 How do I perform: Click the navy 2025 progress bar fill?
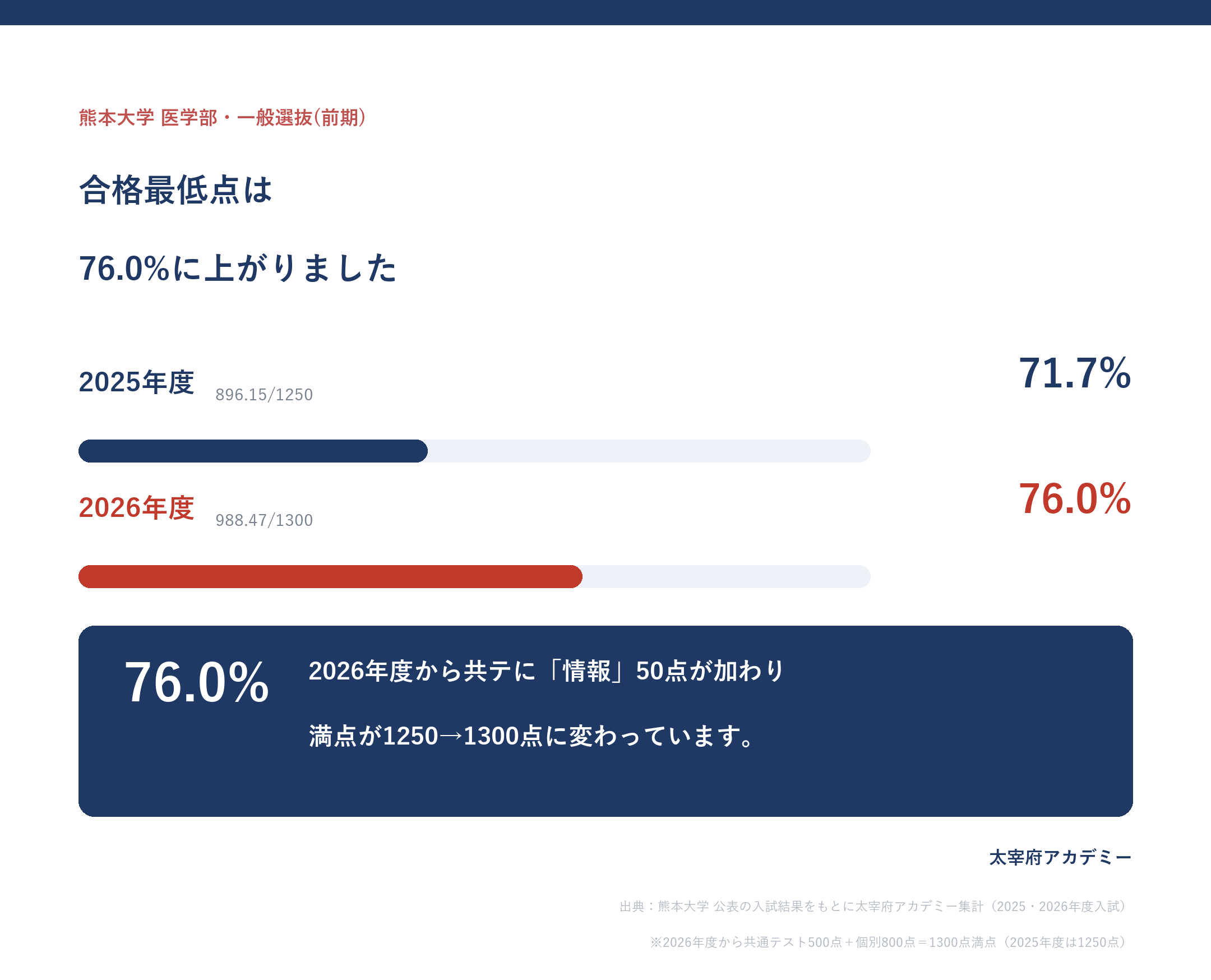click(253, 451)
